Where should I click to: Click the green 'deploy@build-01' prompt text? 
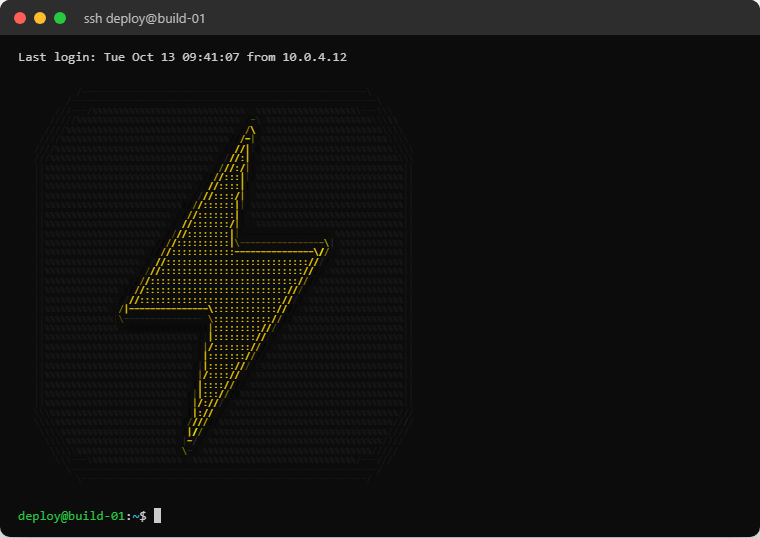(71, 516)
